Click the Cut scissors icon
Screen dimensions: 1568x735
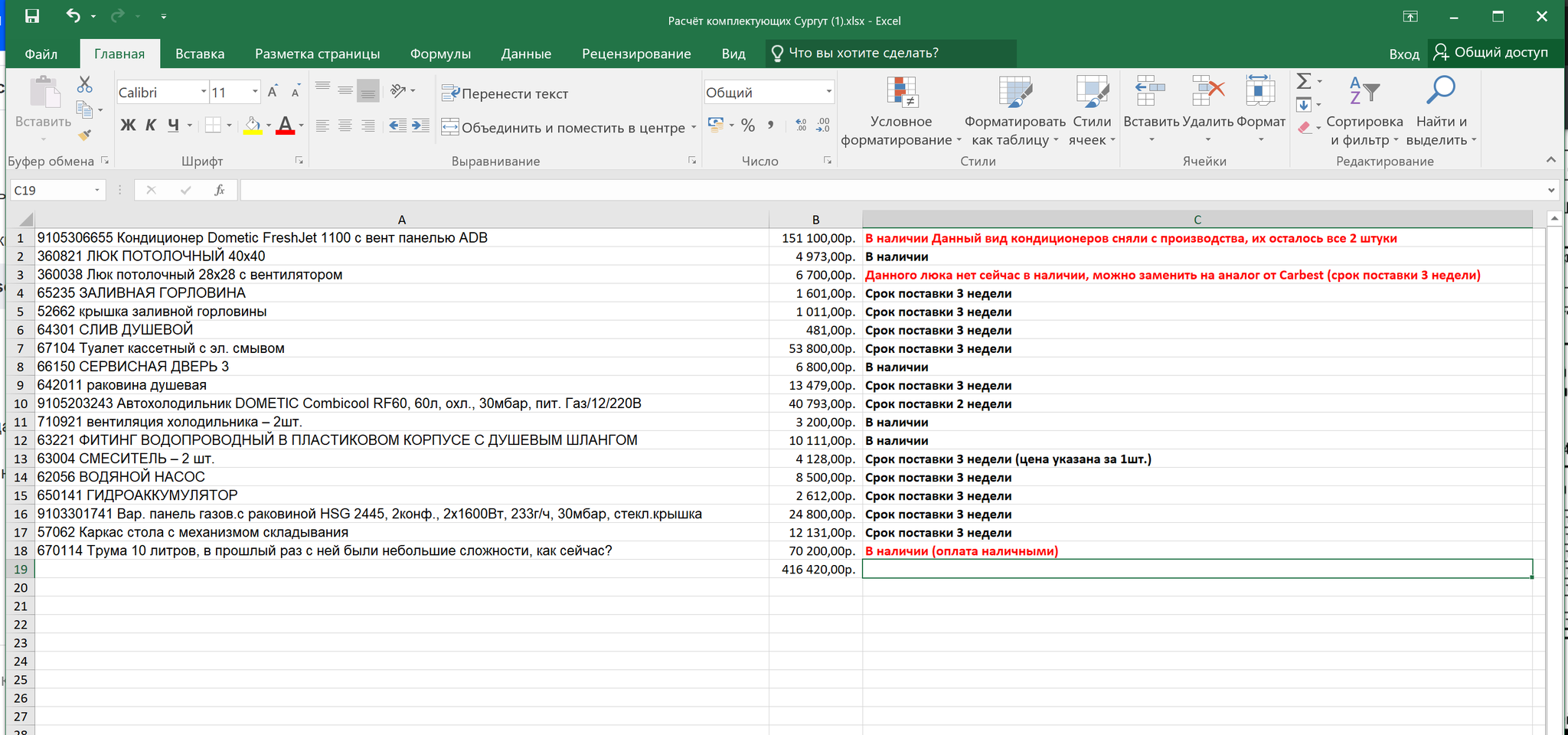click(85, 84)
